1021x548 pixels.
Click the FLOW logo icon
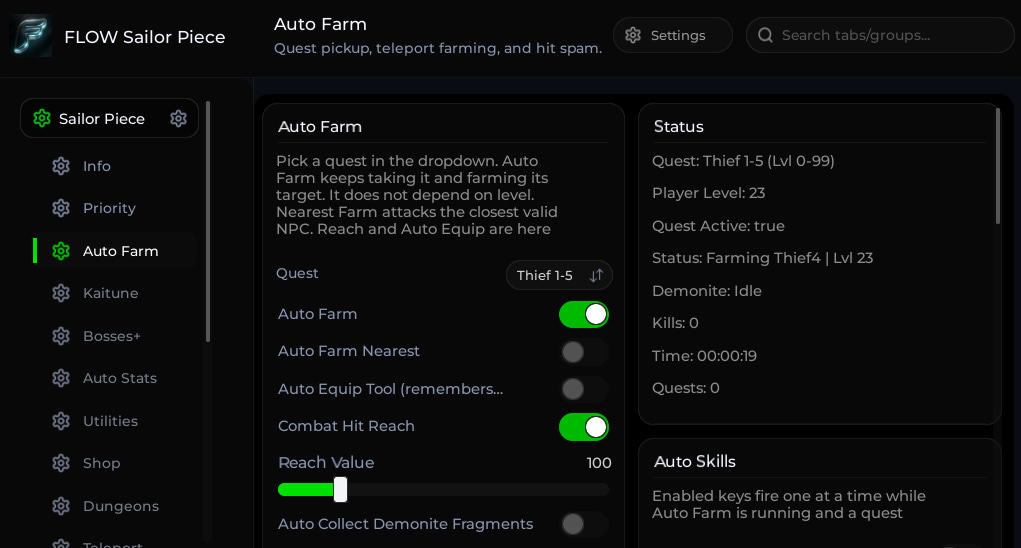pyautogui.click(x=31, y=36)
